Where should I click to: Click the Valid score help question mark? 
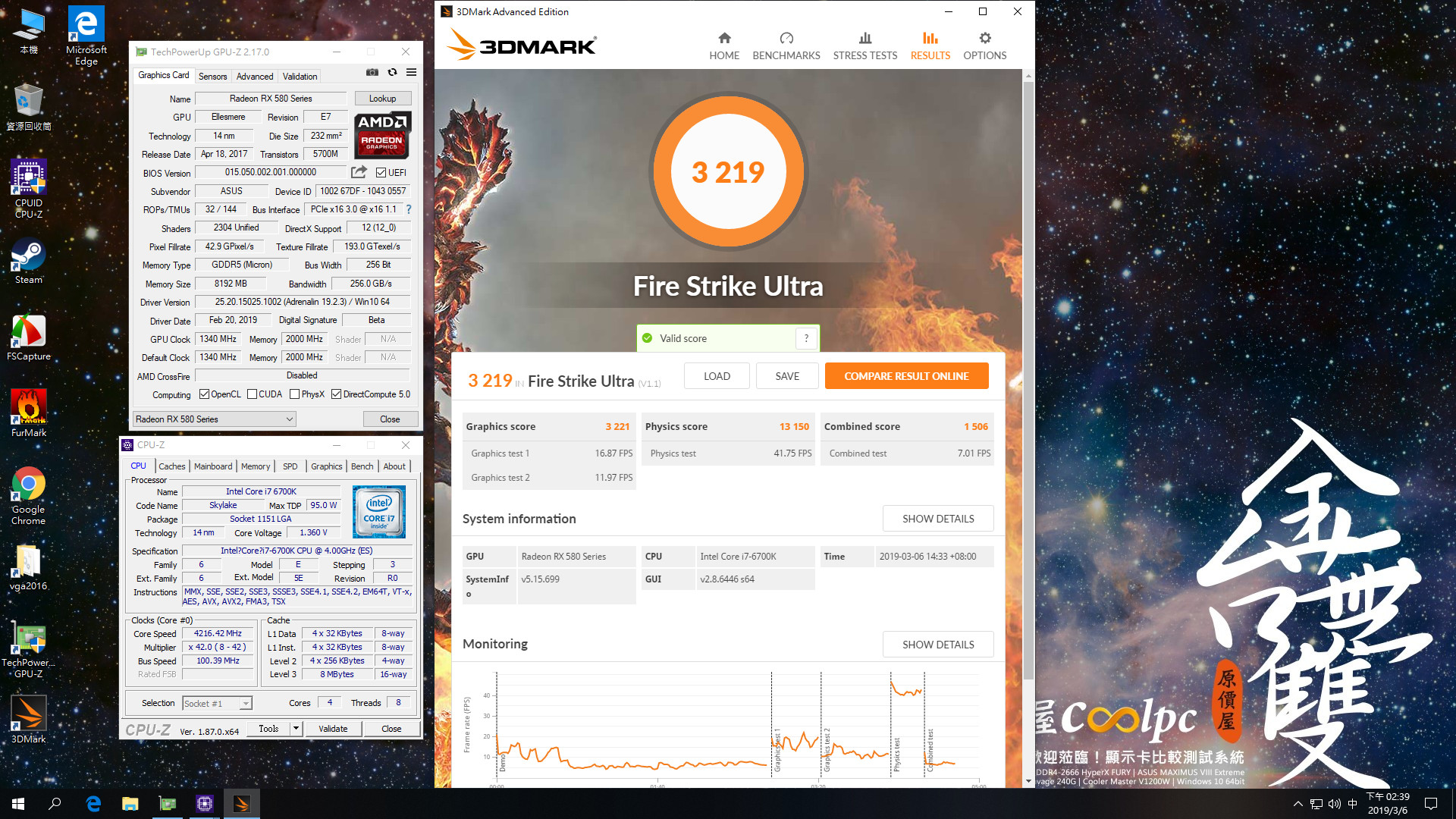[x=806, y=338]
